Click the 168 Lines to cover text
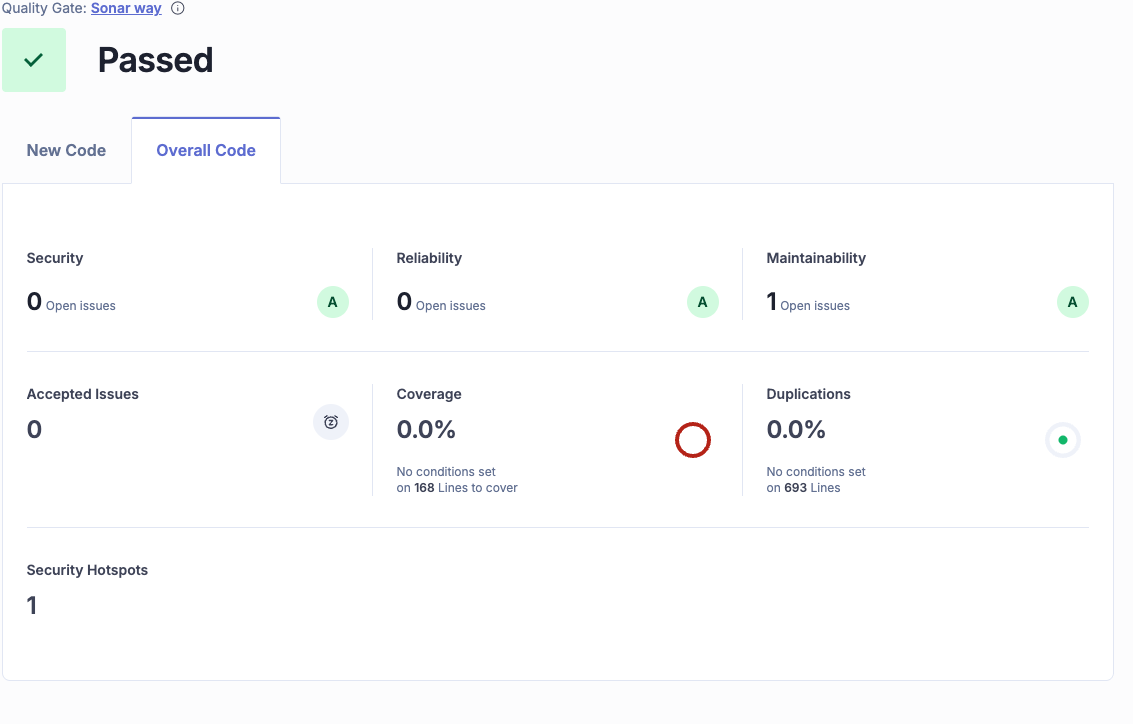 pyautogui.click(x=465, y=488)
